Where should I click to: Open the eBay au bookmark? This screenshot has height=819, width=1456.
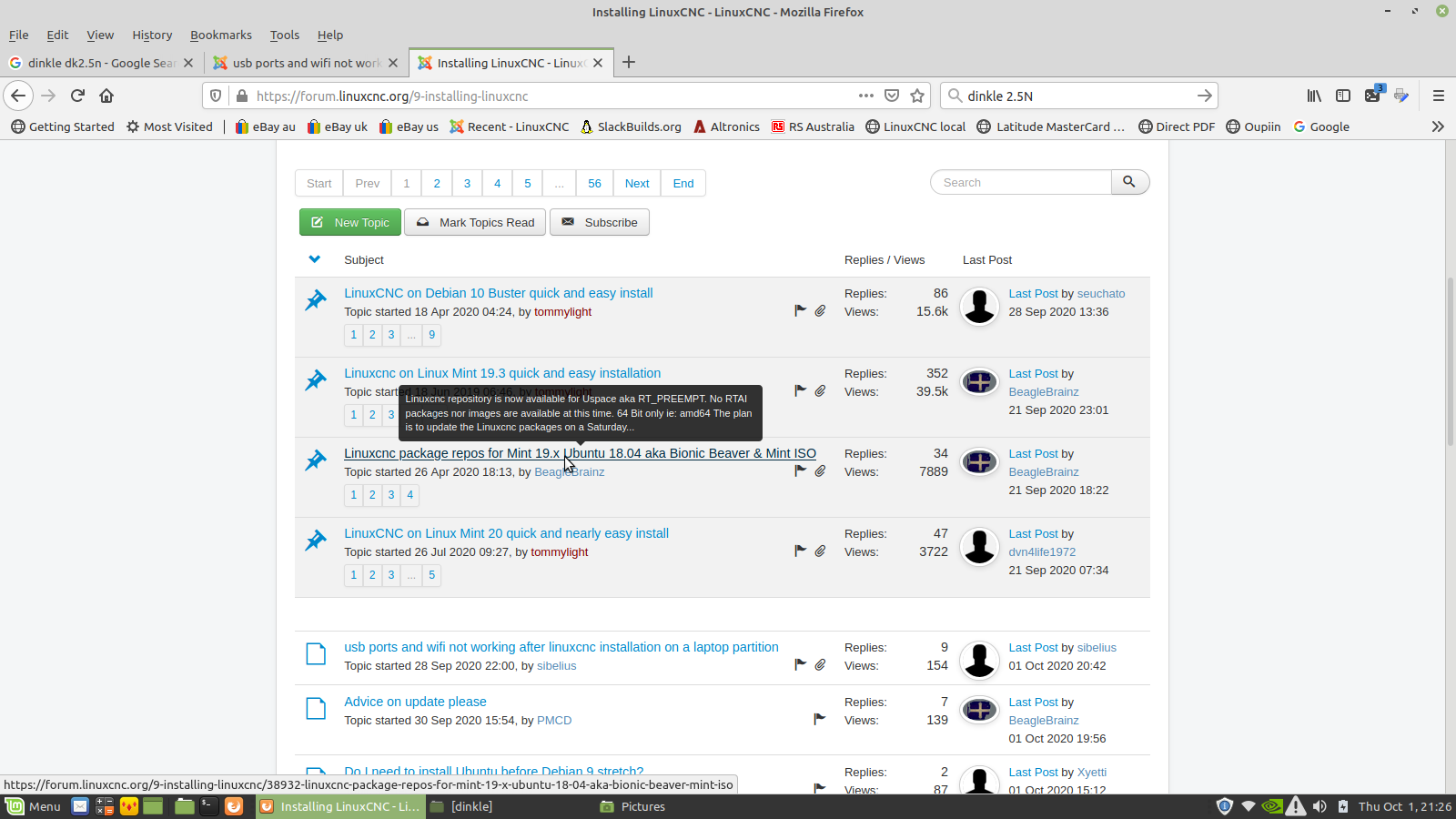(x=265, y=126)
